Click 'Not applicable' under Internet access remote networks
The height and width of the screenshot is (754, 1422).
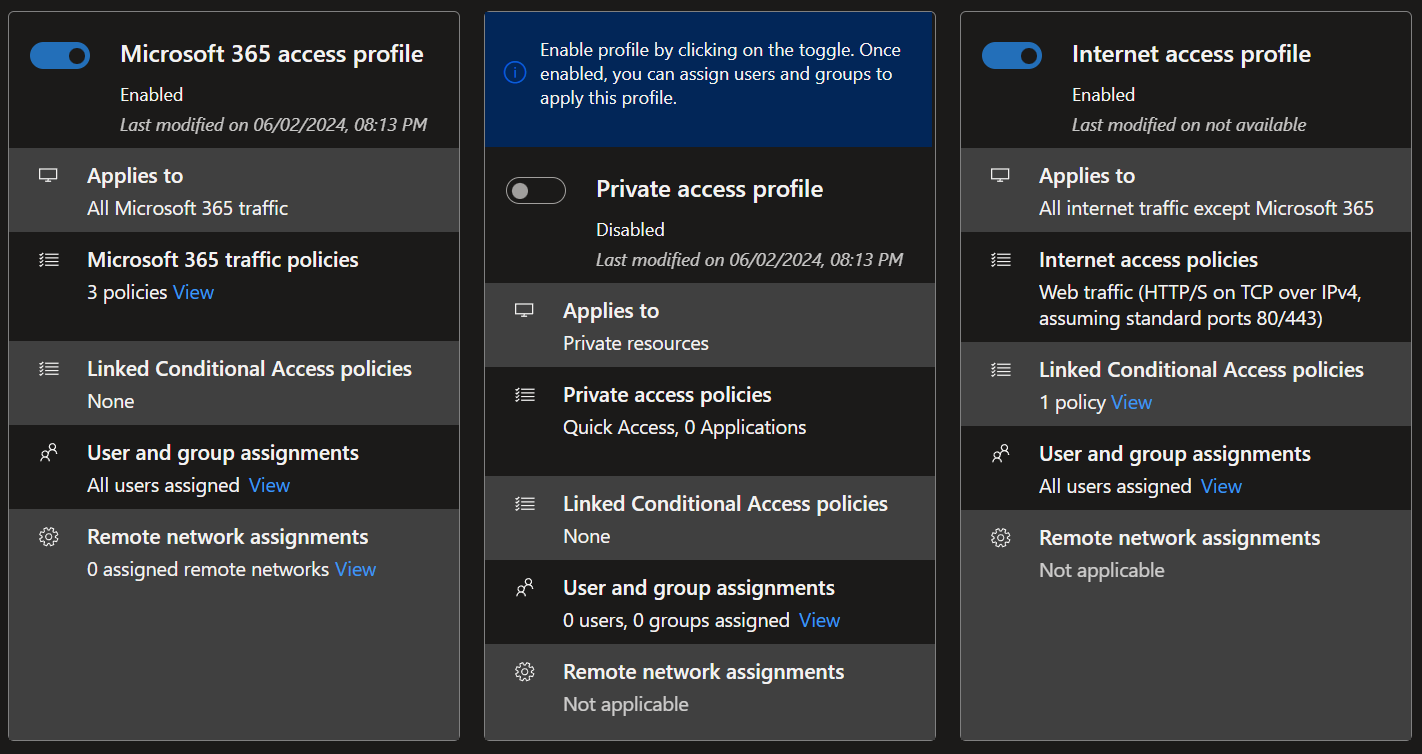1102,570
